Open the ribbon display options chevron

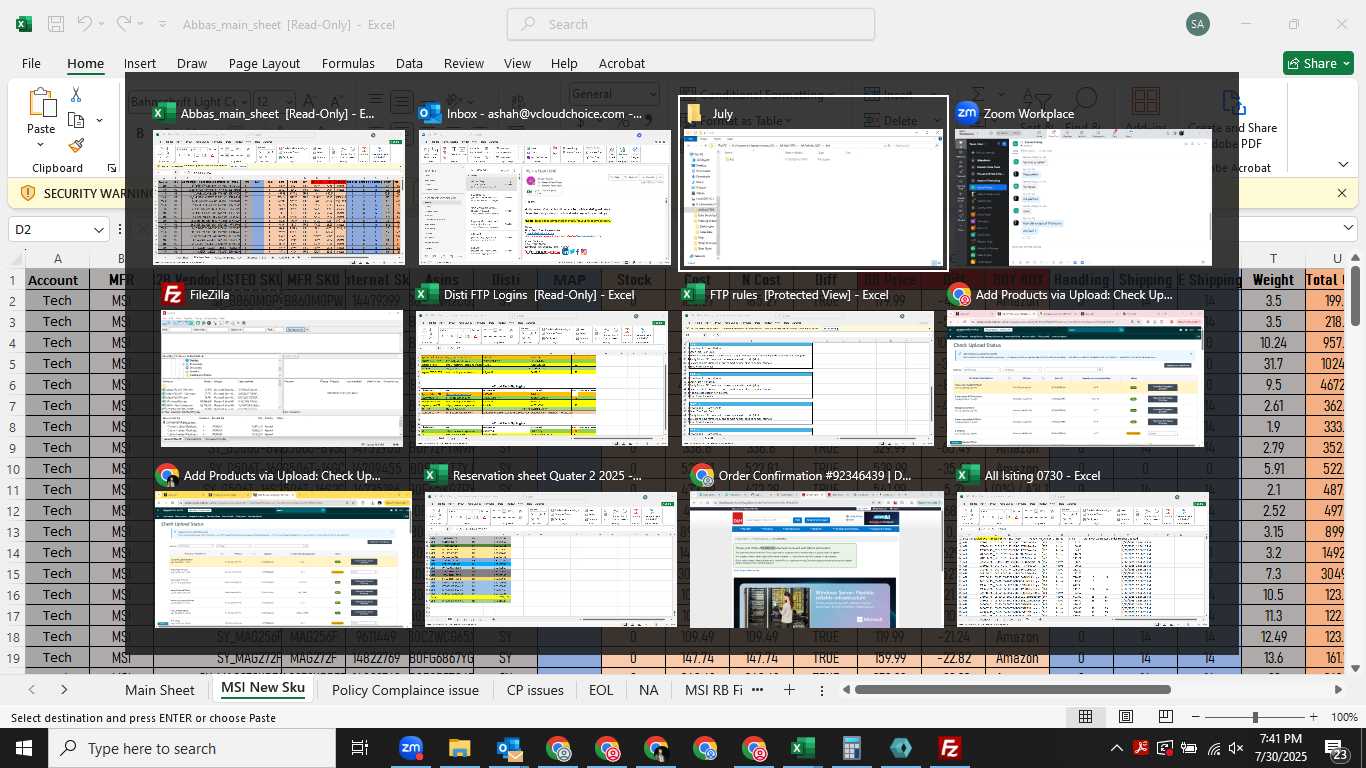point(1344,164)
